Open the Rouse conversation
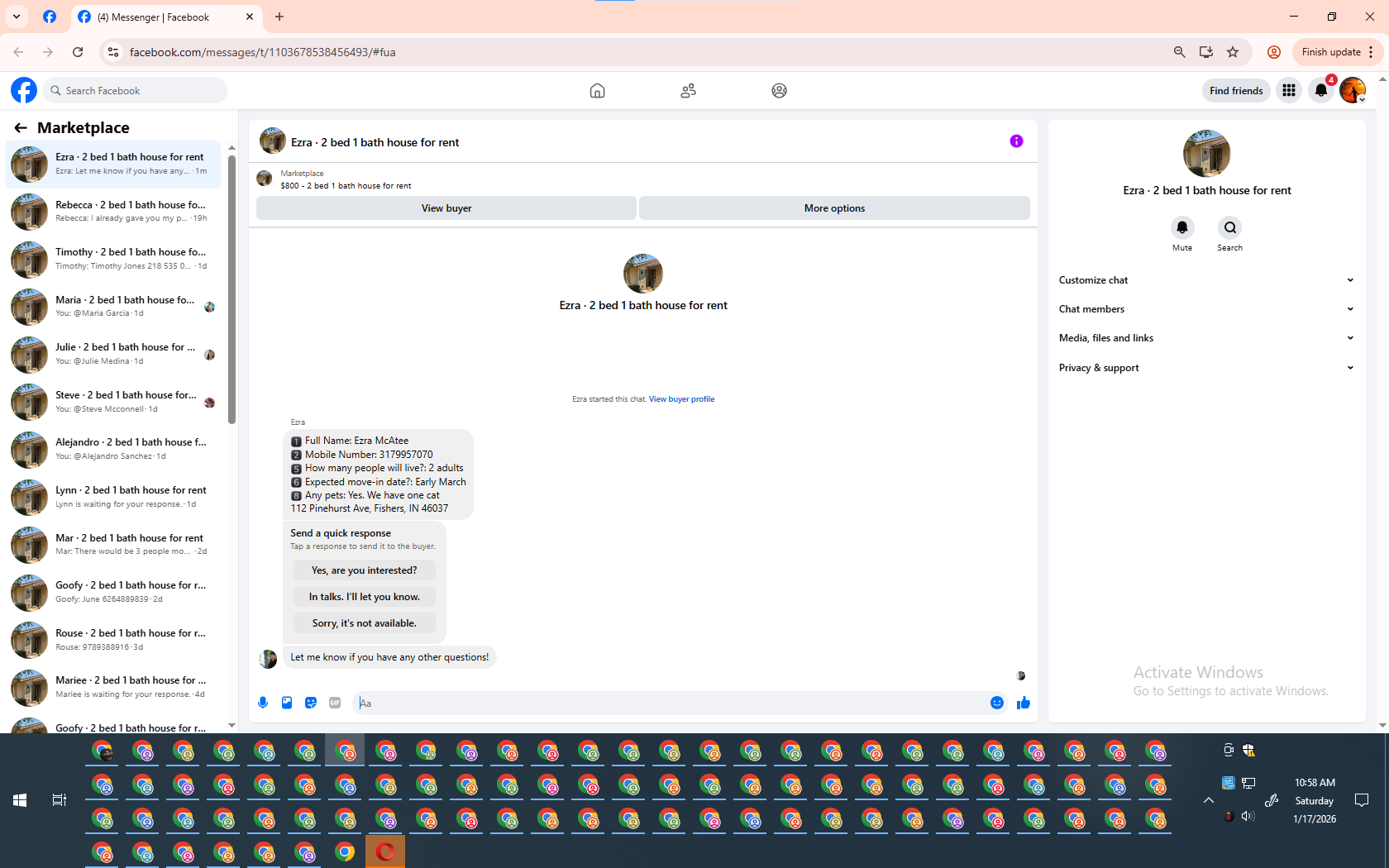Screen dimensions: 1389x868 tap(113, 640)
